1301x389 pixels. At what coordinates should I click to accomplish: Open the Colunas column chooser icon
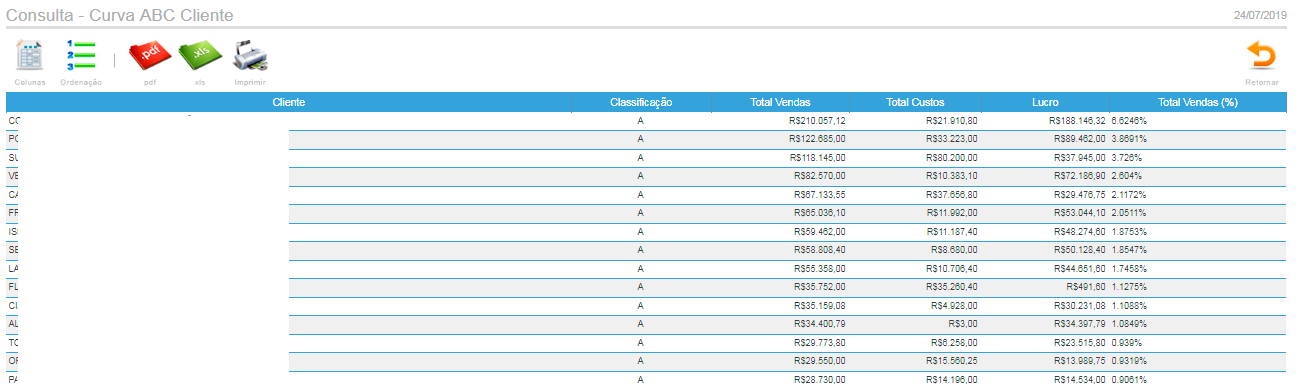click(30, 56)
